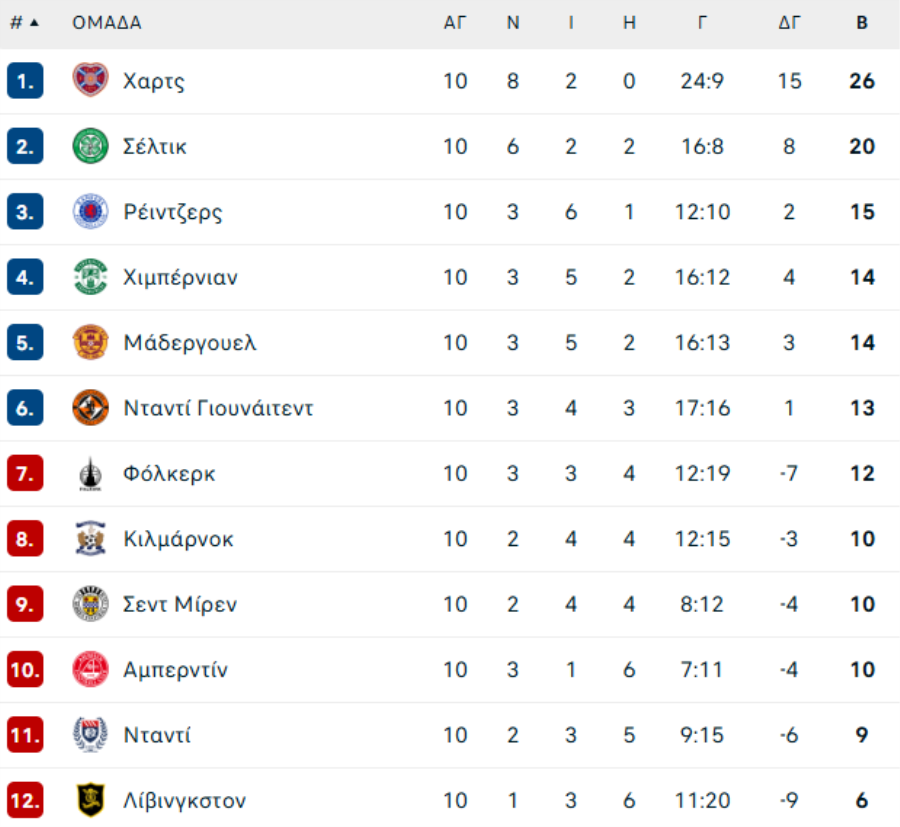This screenshot has height=827, width=900.
Task: Click the Livingston club crest icon
Action: coord(90,800)
